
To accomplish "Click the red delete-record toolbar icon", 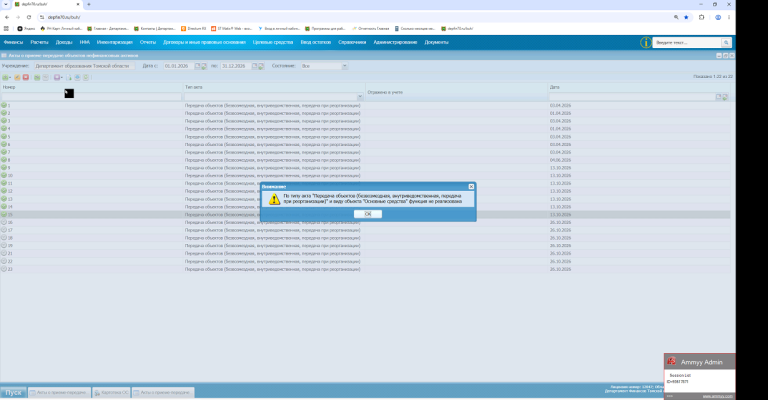I will [x=25, y=77].
